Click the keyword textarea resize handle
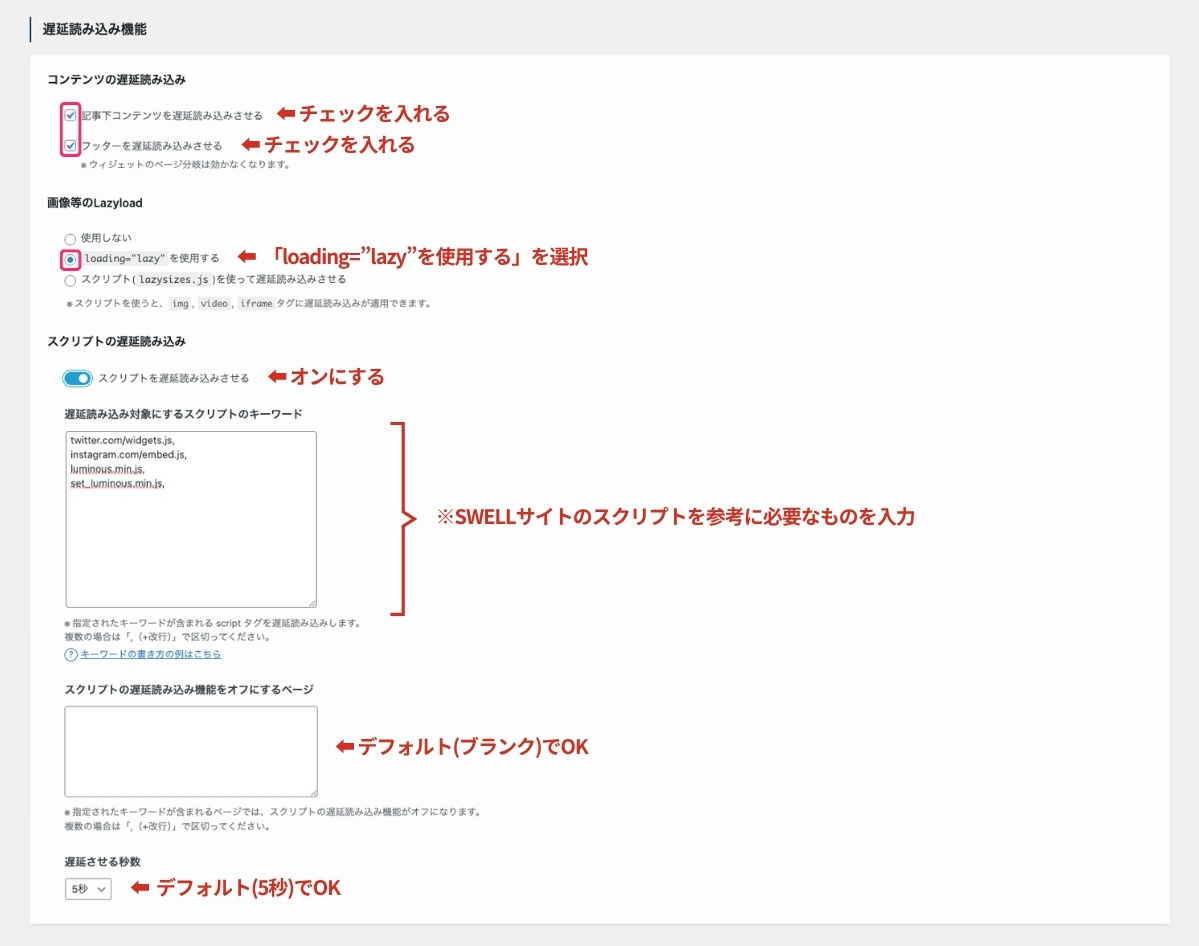Viewport: 1199px width, 946px height. 313,601
